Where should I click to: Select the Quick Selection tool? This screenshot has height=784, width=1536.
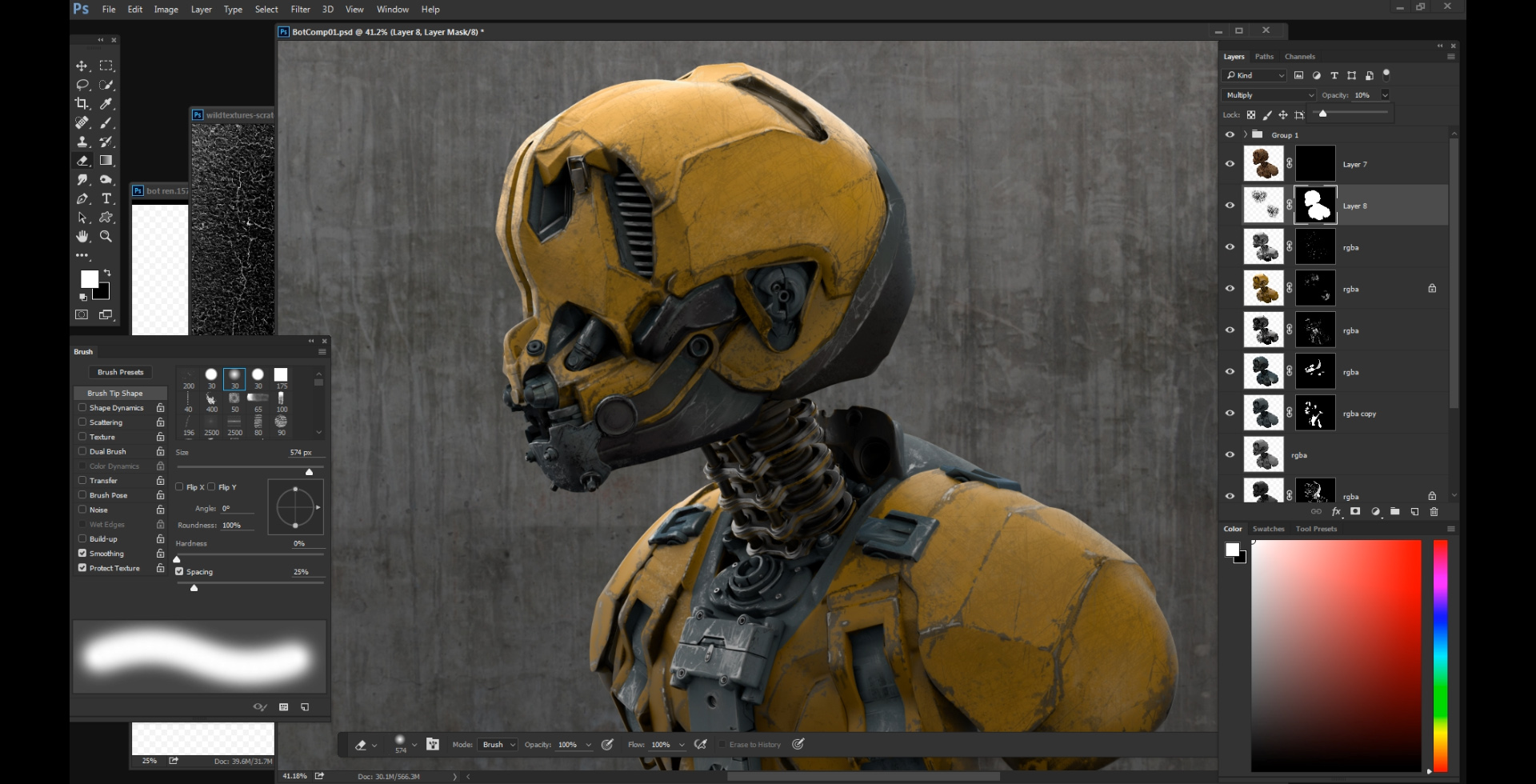[106, 85]
